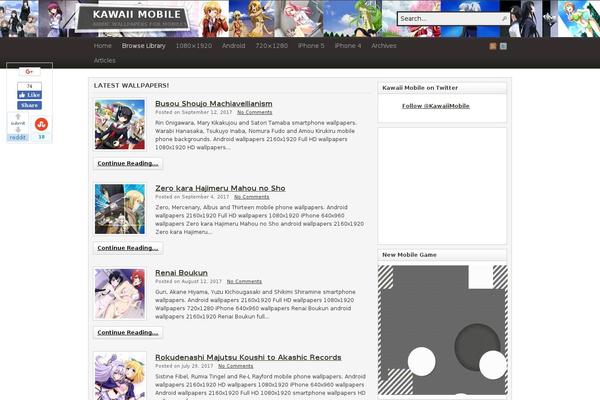Image resolution: width=600 pixels, height=400 pixels.
Task: Open comments for Renai Boukun post
Action: pyautogui.click(x=244, y=282)
